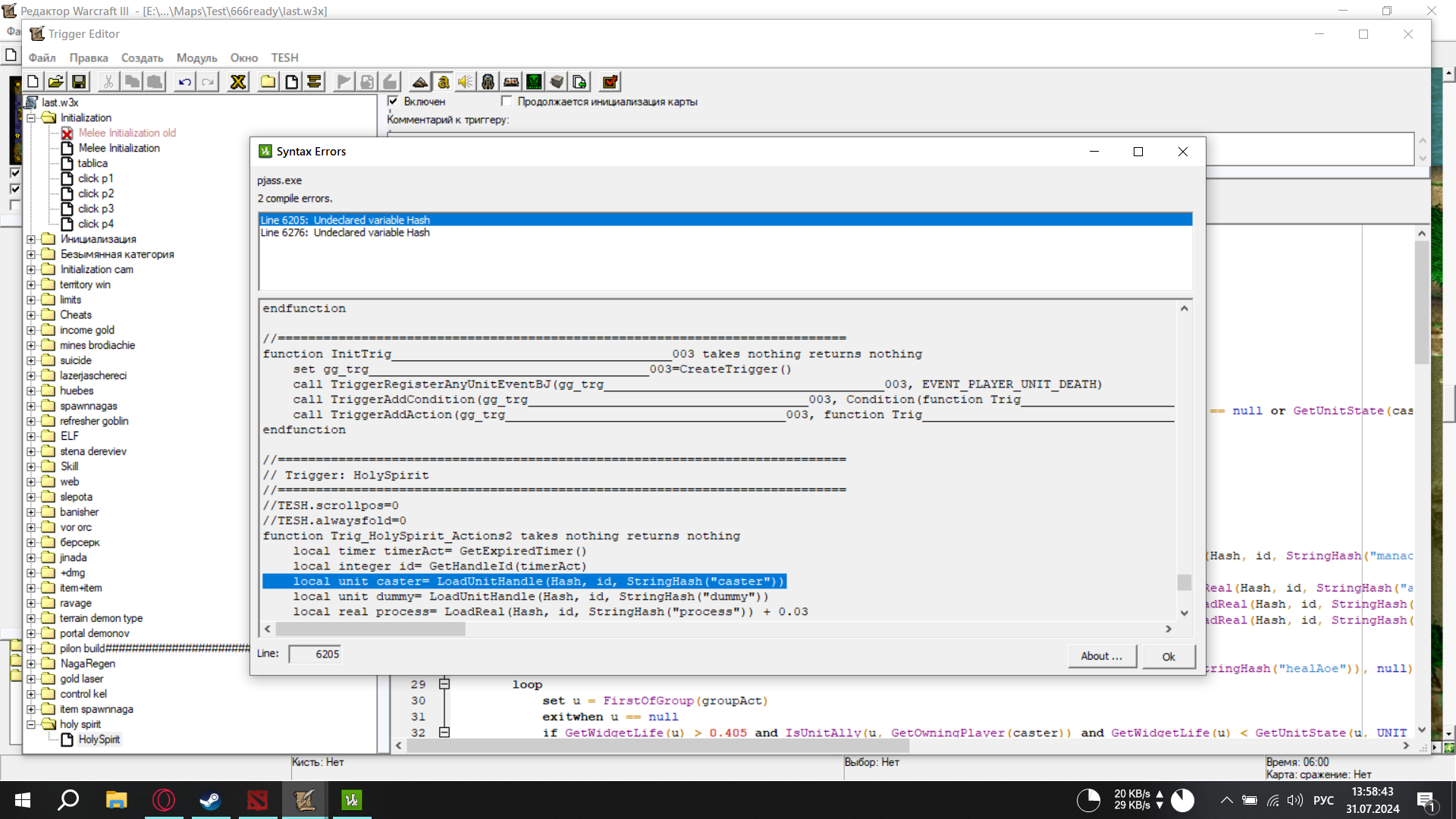
Task: Click the Variables X icon
Action: [238, 82]
